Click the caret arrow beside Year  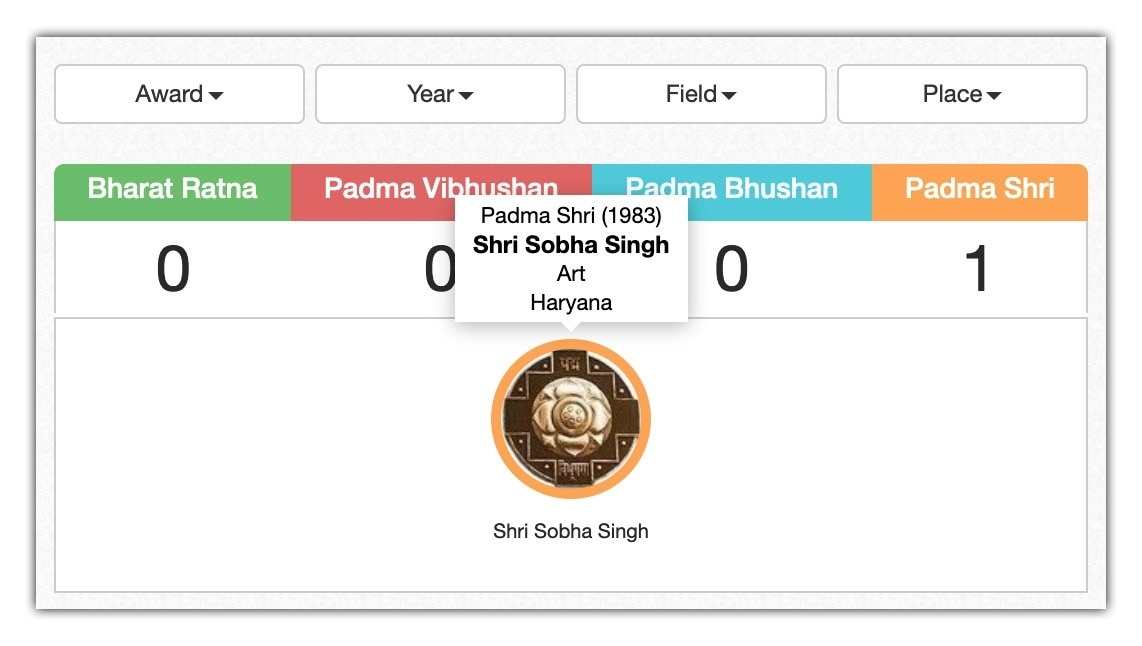coord(466,96)
